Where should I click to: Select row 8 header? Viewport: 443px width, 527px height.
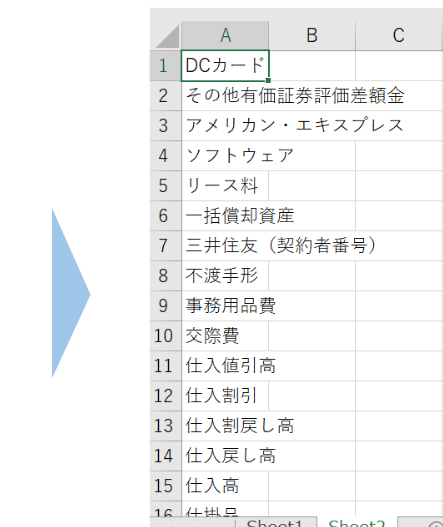click(165, 276)
